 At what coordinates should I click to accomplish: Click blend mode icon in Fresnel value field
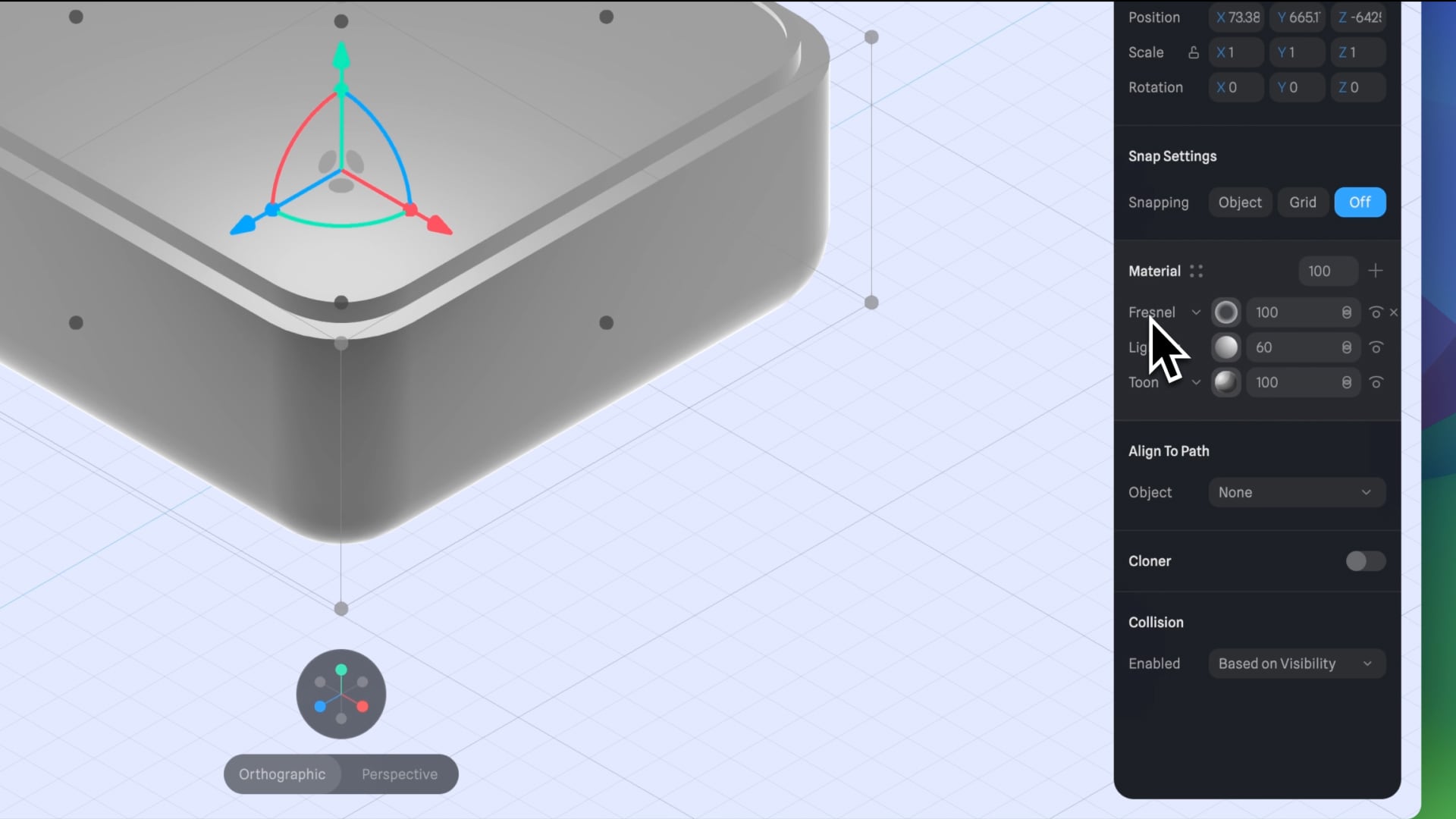1347,312
